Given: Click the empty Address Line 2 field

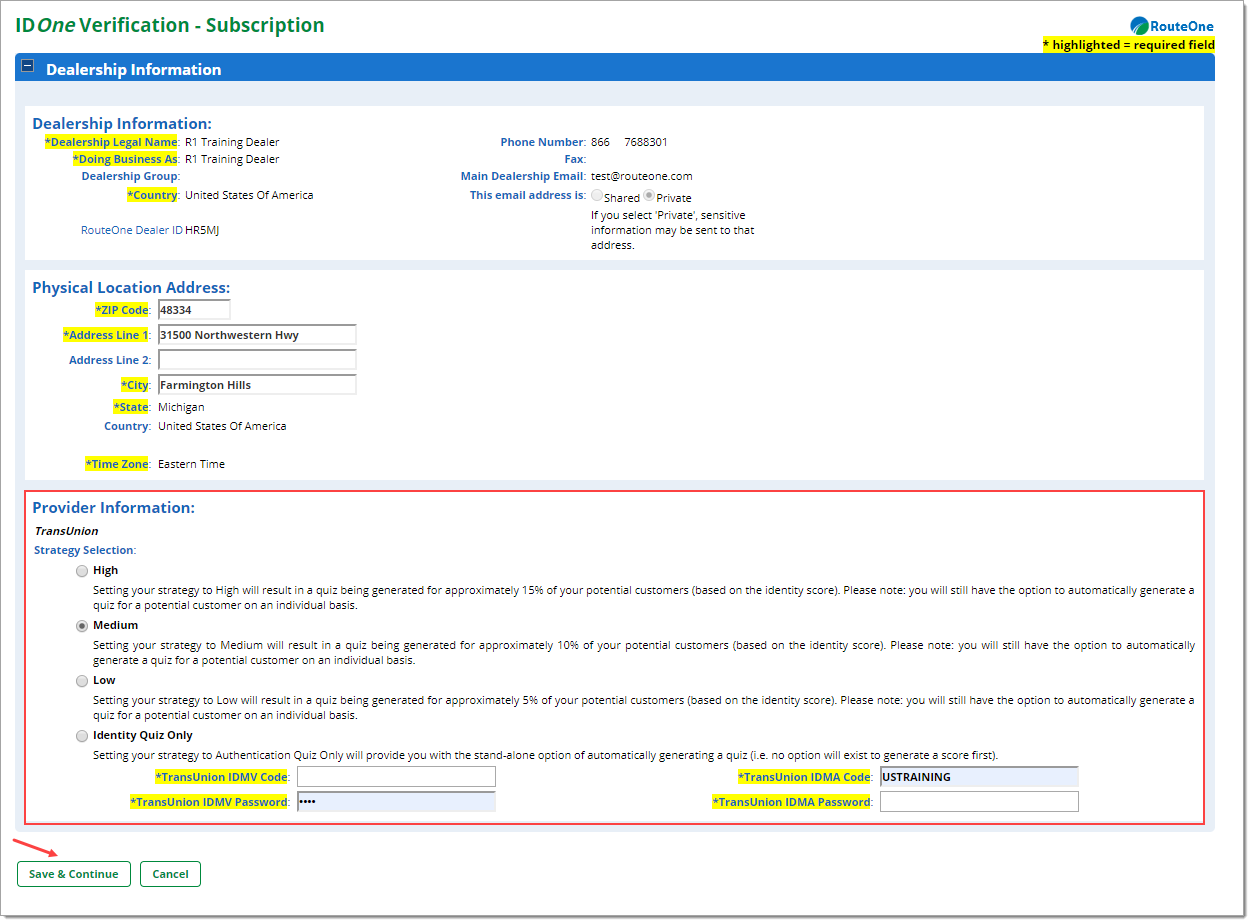Looking at the screenshot, I should [257, 360].
